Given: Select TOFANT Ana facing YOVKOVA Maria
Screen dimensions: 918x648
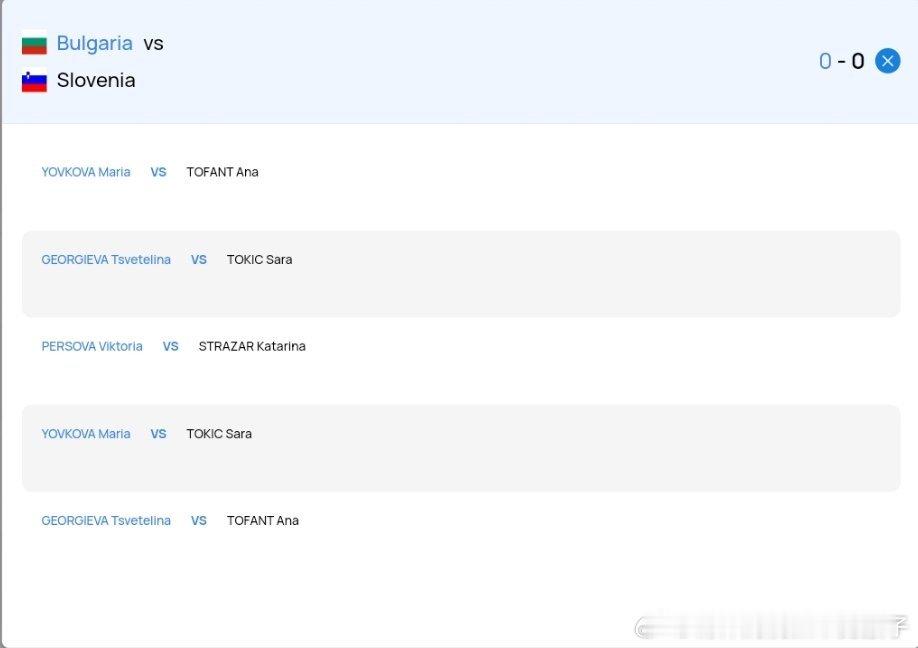Looking at the screenshot, I should pyautogui.click(x=222, y=172).
